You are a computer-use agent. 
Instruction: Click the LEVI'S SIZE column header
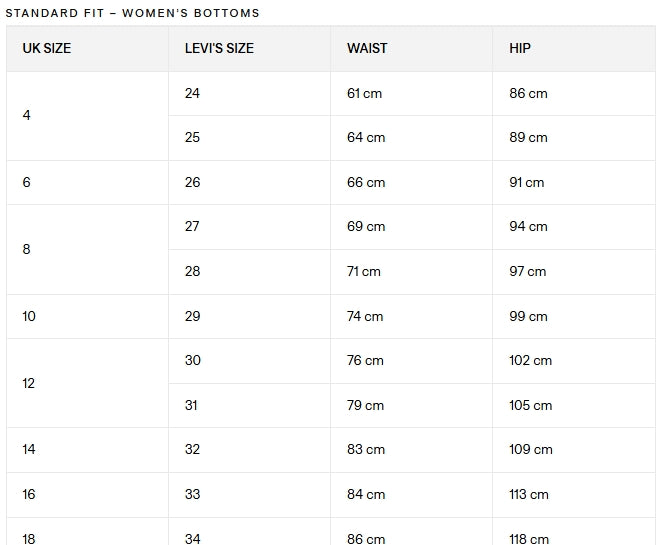(x=219, y=48)
